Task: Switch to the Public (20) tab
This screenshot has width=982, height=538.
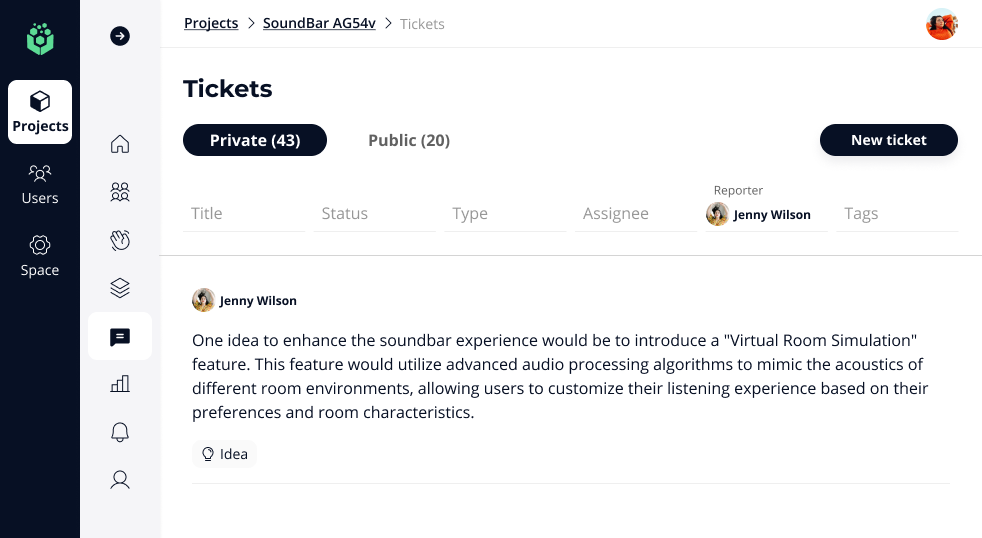Action: pyautogui.click(x=409, y=140)
